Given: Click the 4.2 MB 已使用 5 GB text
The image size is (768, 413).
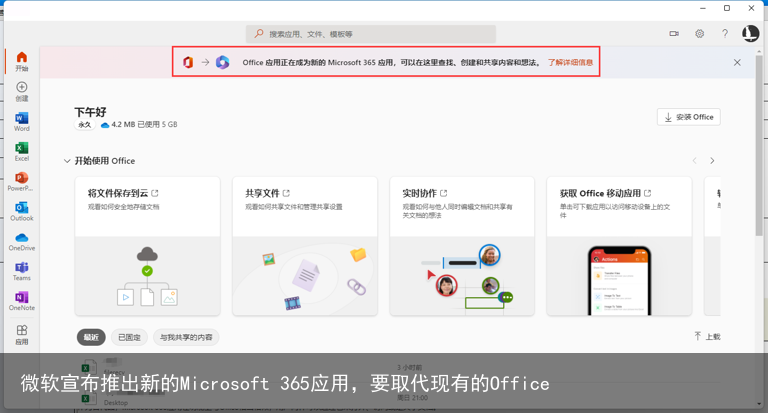Looking at the screenshot, I should tap(144, 125).
